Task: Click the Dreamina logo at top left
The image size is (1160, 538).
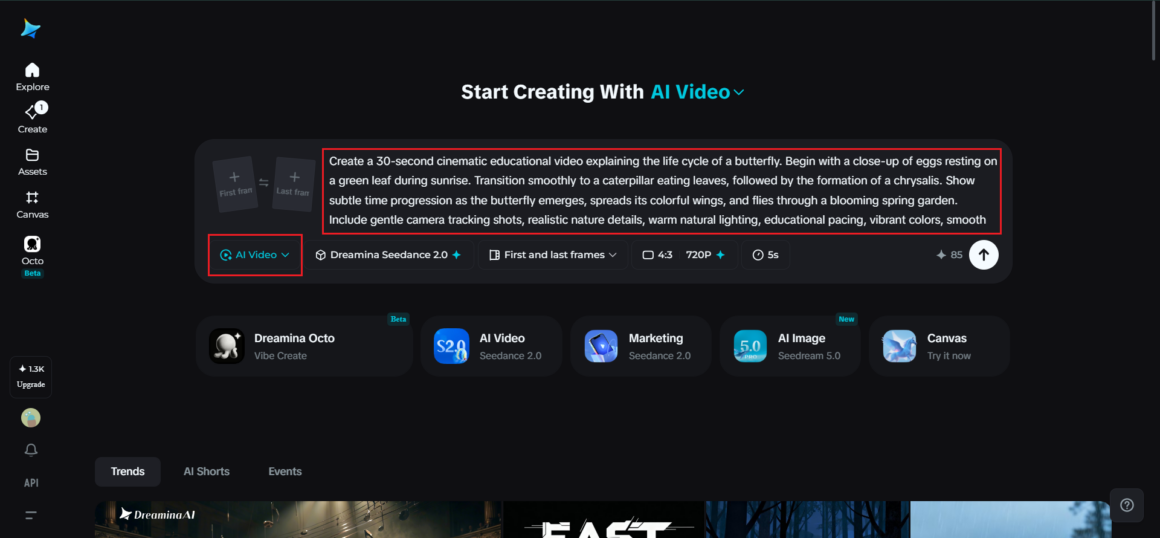Action: (31, 28)
